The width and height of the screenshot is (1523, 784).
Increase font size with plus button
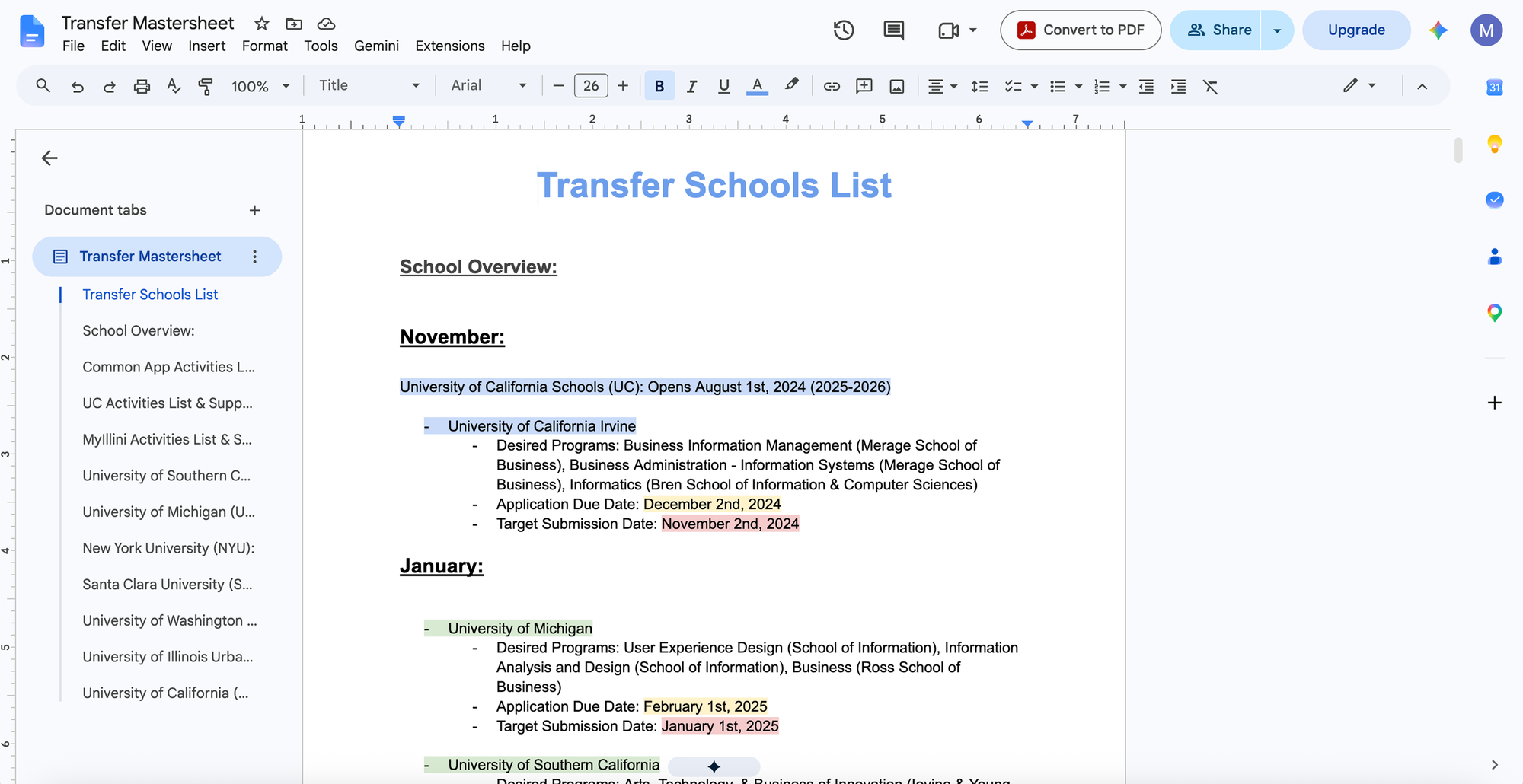point(623,86)
